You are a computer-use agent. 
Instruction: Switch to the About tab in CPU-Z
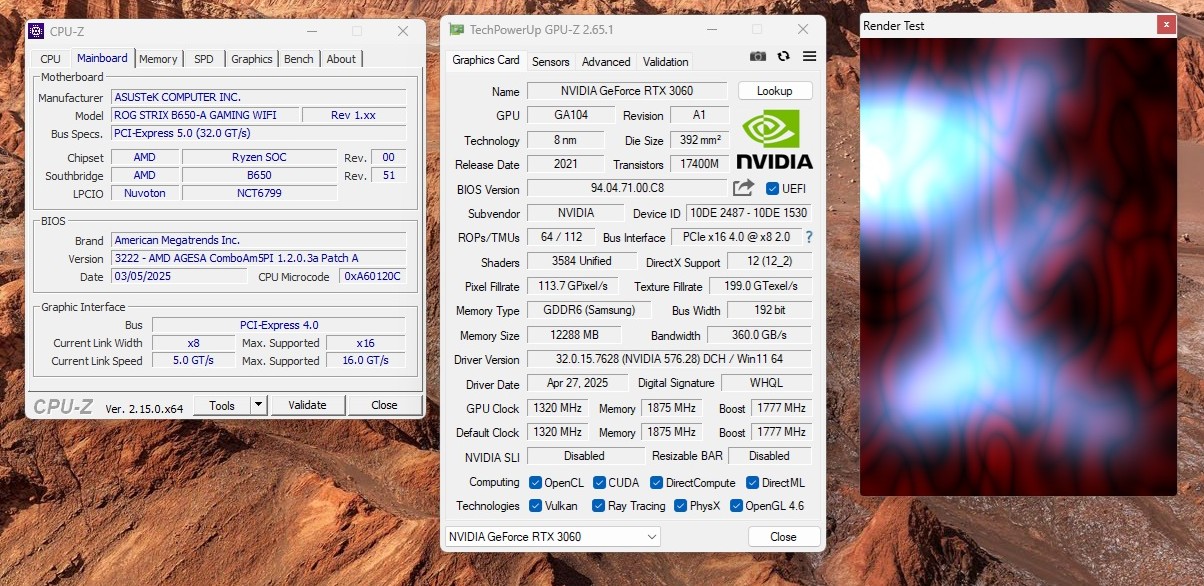click(341, 59)
